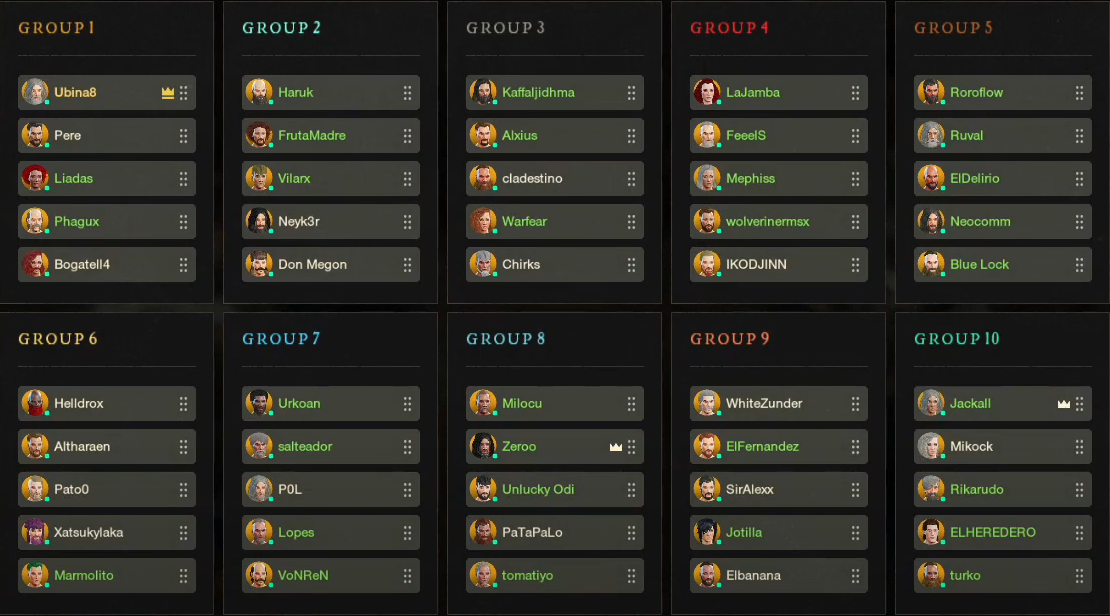The image size is (1110, 616).
Task: Click the white crown icon beside Zeroo
Action: coord(616,447)
